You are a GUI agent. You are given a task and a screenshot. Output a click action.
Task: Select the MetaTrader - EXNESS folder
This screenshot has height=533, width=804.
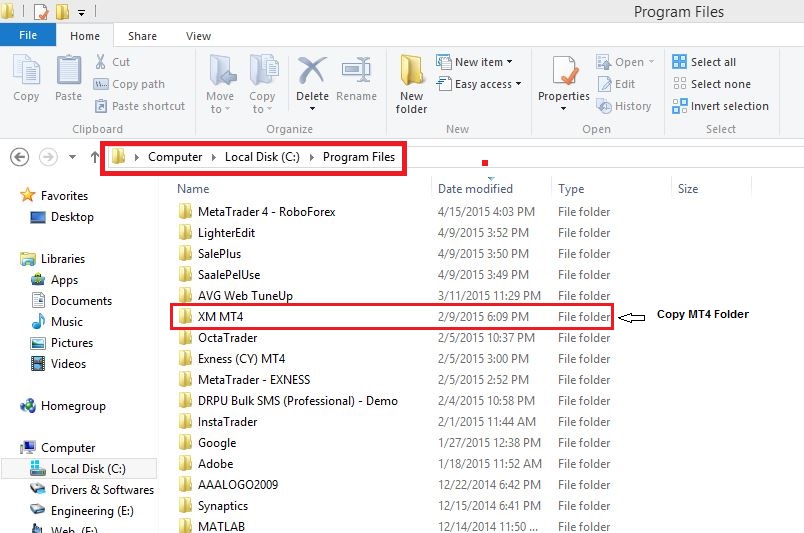click(244, 380)
